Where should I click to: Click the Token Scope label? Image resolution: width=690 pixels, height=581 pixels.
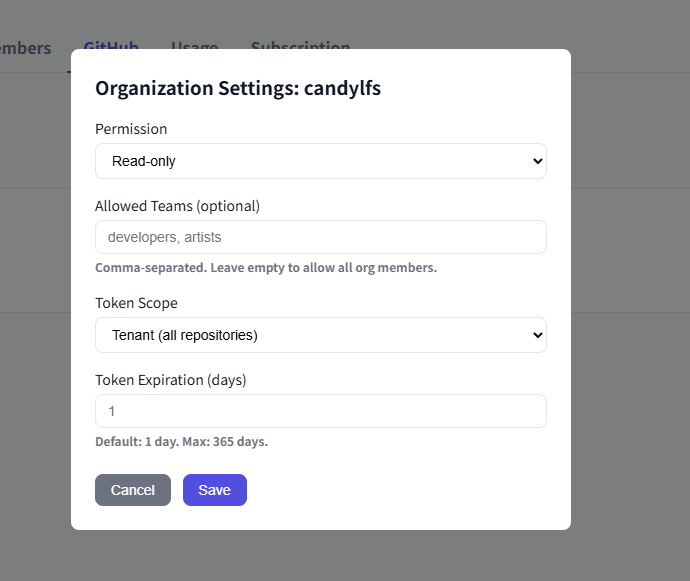pyautogui.click(x=136, y=303)
